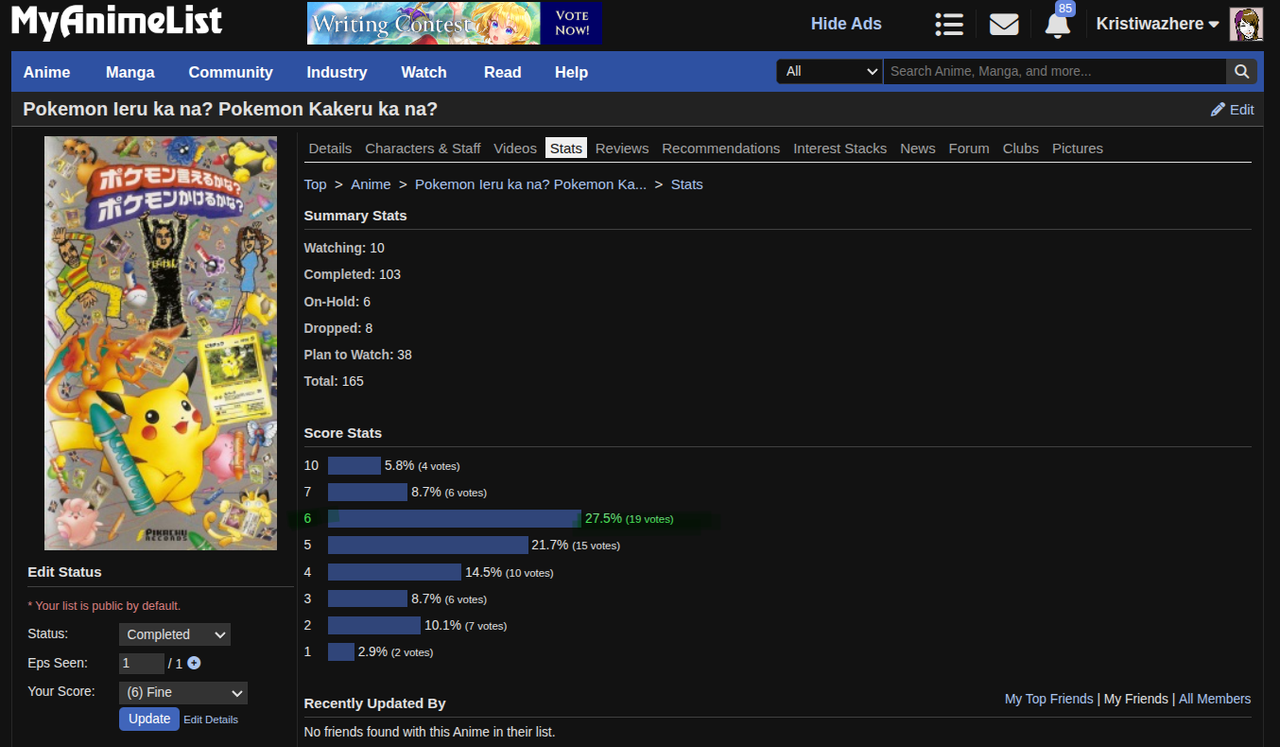Click the Stats breadcrumb link

[x=687, y=184]
